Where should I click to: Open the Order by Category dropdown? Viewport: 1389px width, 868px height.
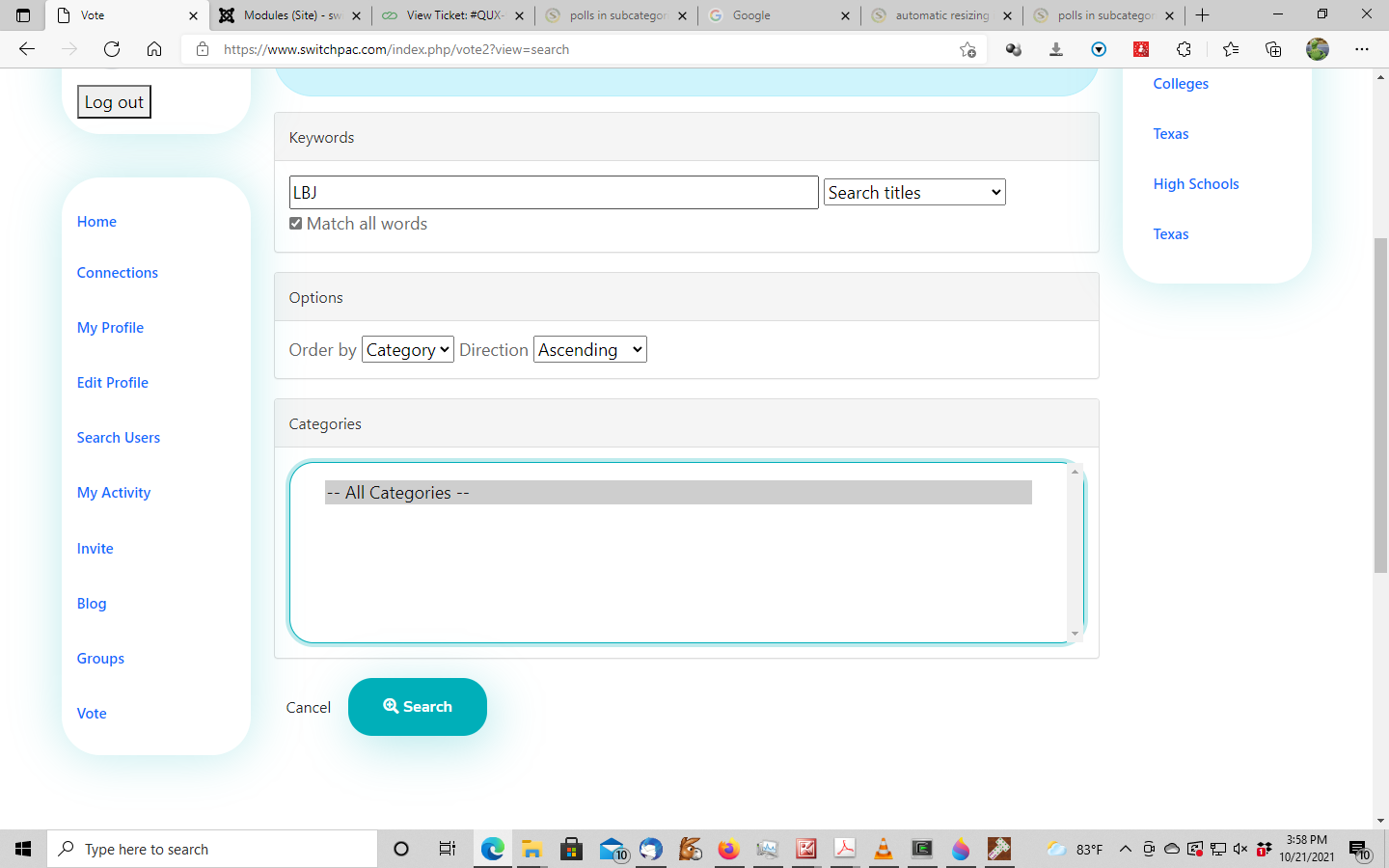(408, 350)
